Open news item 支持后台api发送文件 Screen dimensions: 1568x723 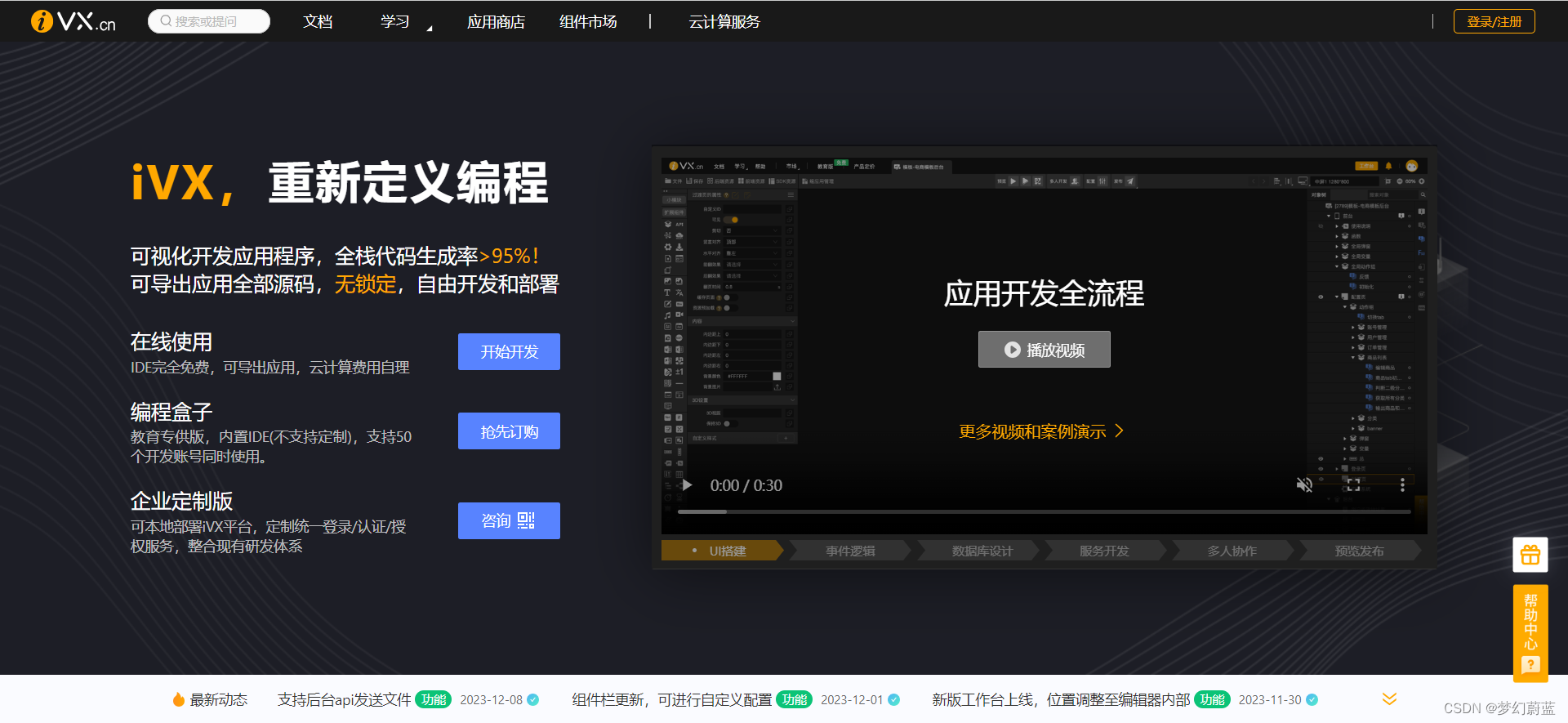pos(344,700)
